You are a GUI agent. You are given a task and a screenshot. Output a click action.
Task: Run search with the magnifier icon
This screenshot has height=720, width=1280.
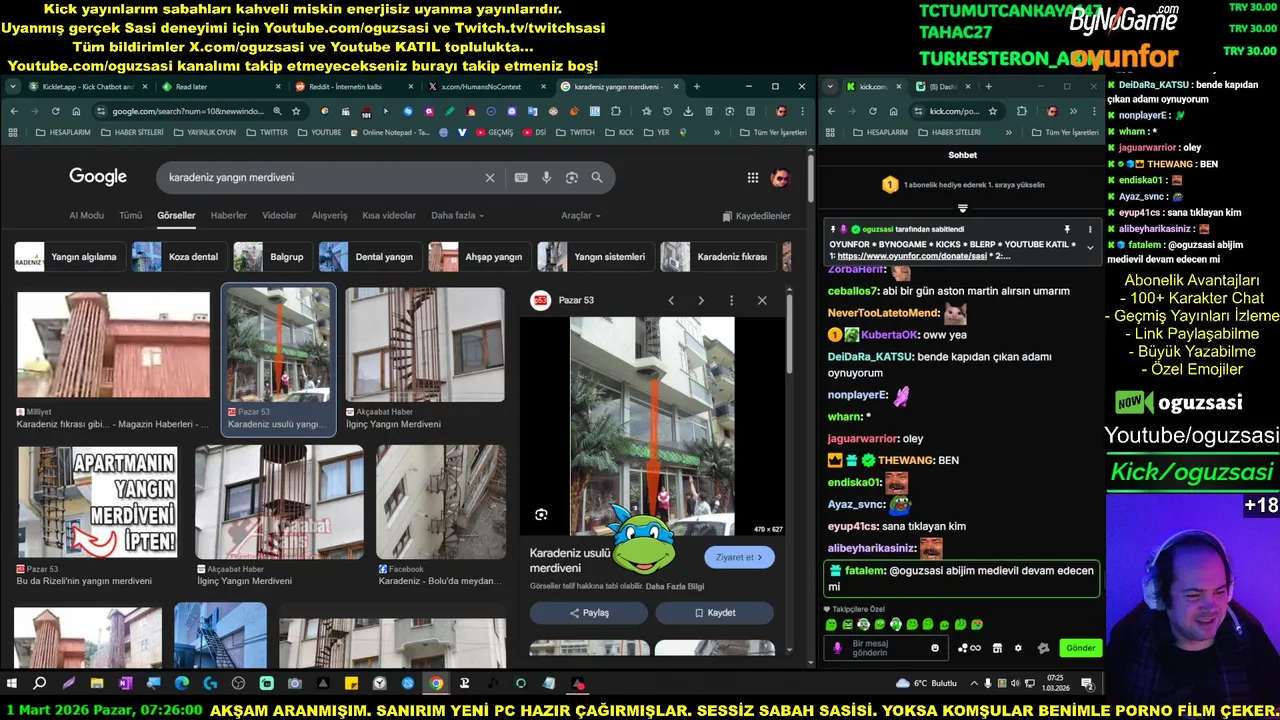[x=597, y=178]
